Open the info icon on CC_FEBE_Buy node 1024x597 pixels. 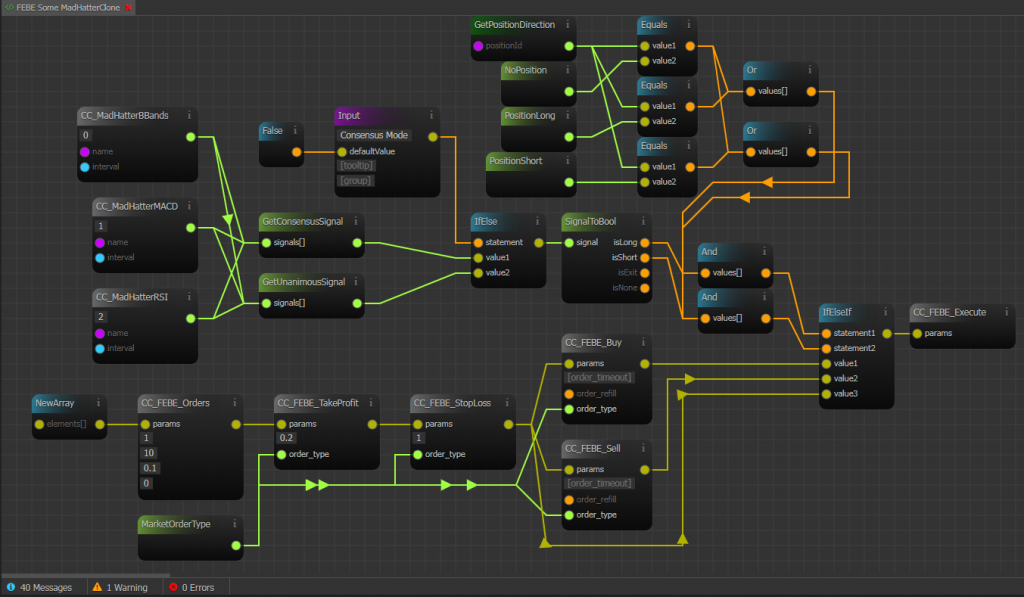[643, 342]
